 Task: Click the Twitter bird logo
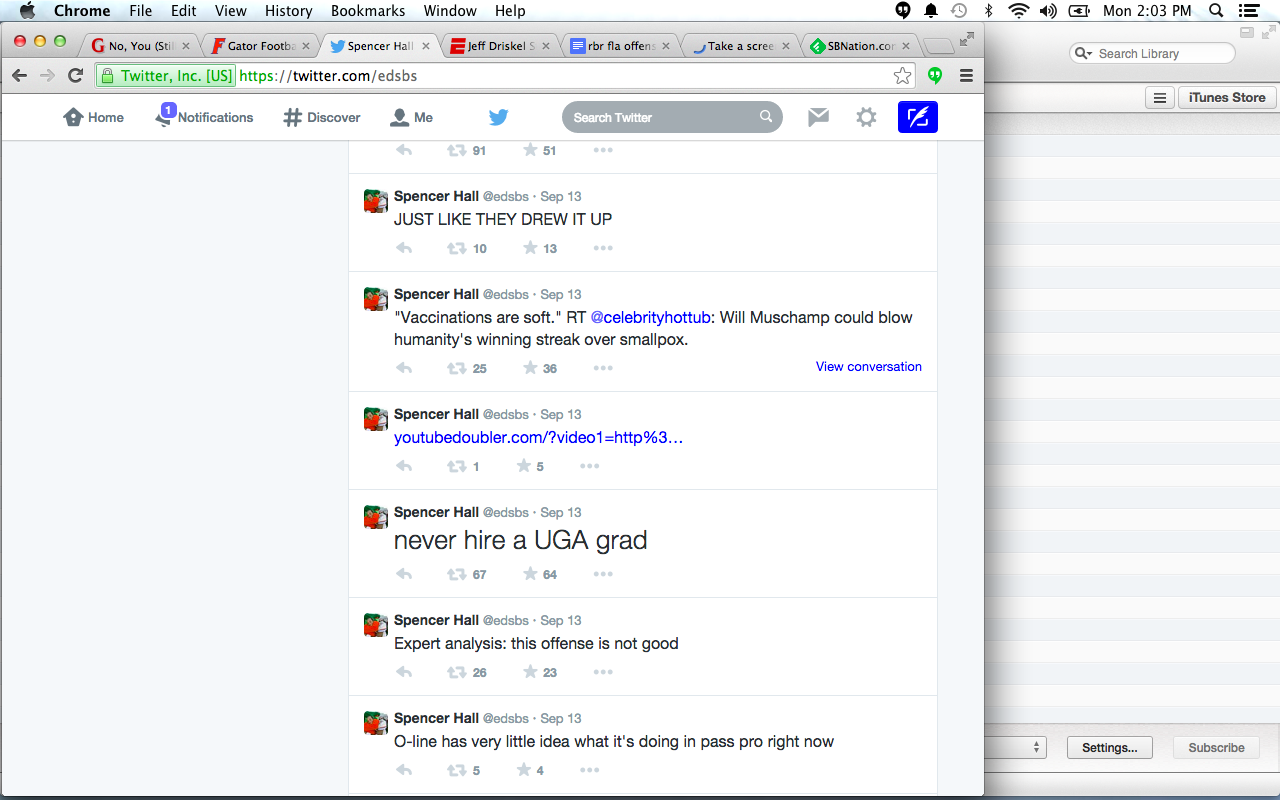499,117
